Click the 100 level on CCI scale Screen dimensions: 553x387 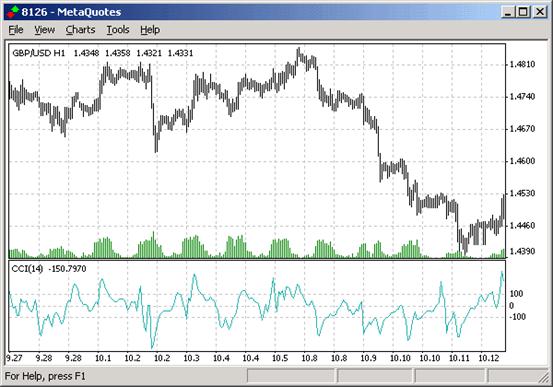point(516,294)
